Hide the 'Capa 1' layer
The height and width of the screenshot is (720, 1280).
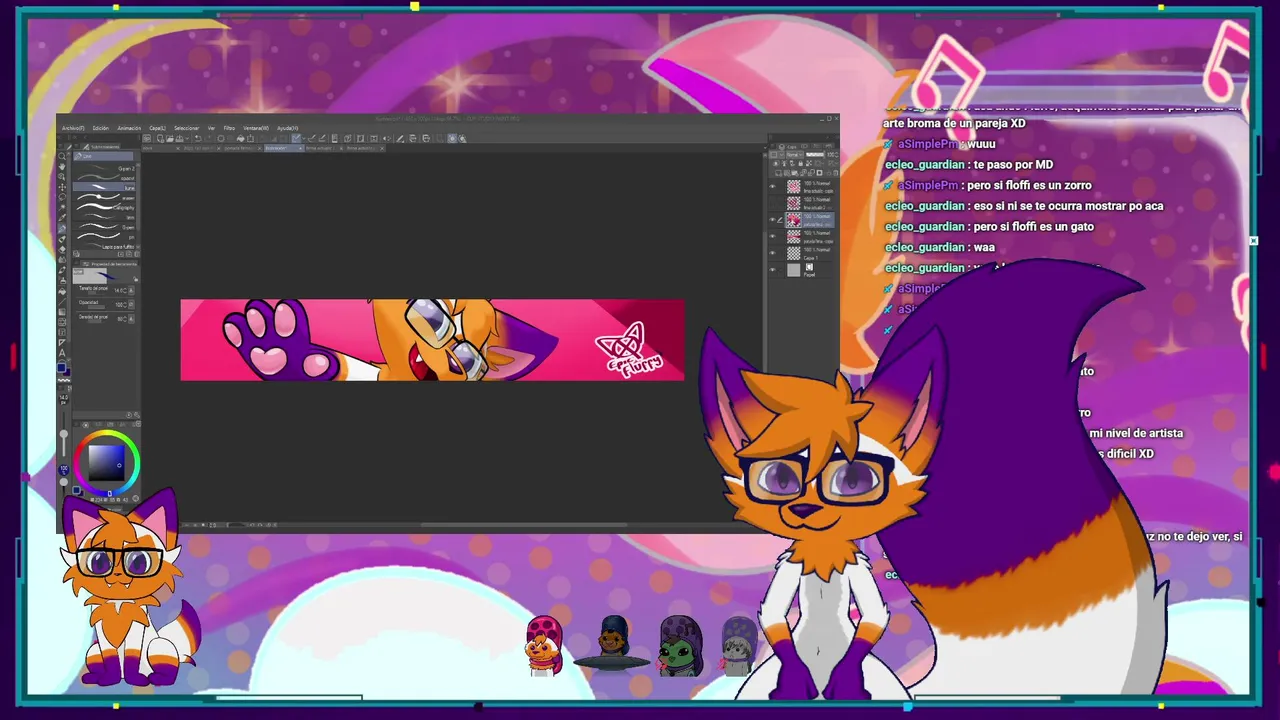coord(772,253)
